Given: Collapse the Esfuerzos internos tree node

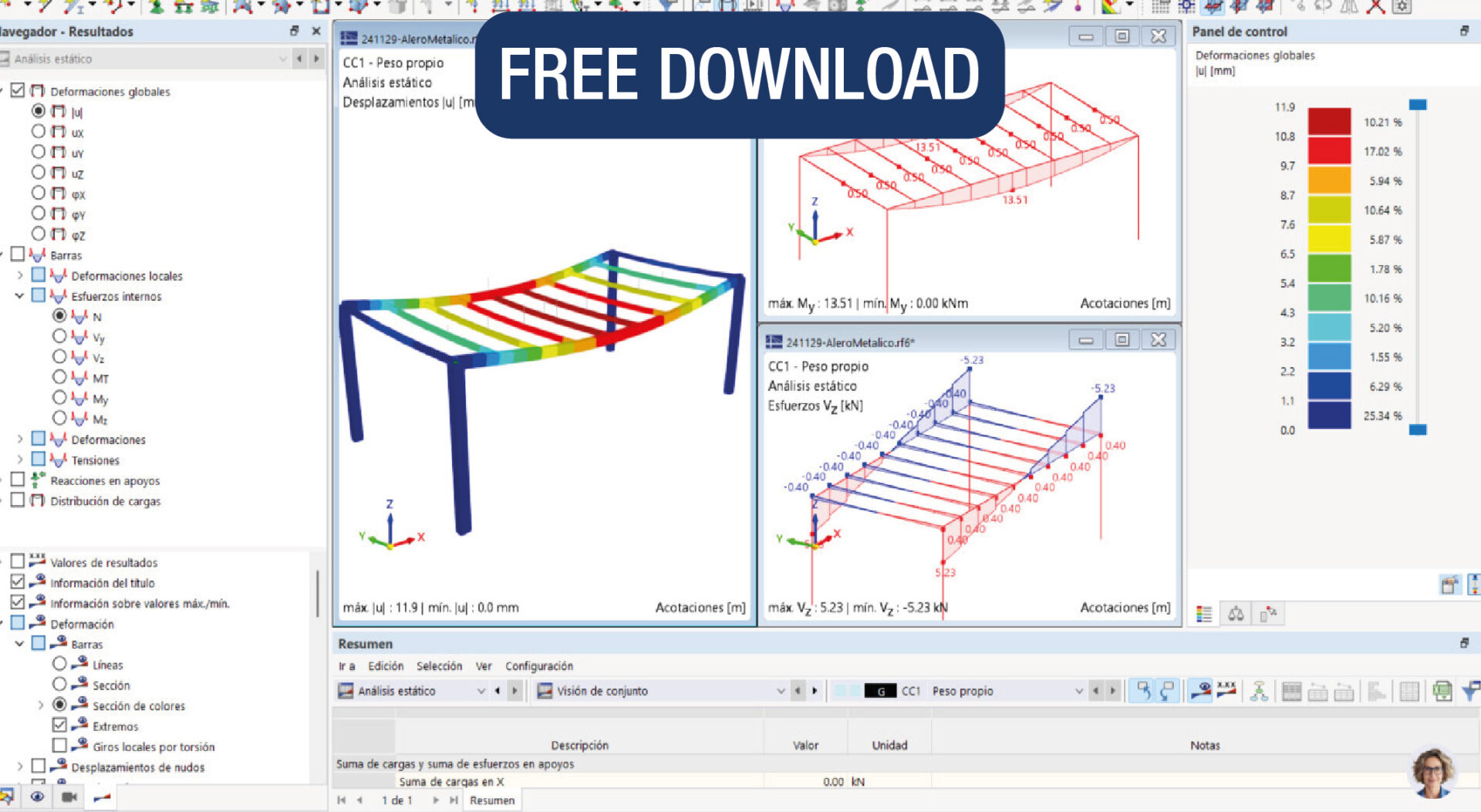Looking at the screenshot, I should [x=19, y=295].
